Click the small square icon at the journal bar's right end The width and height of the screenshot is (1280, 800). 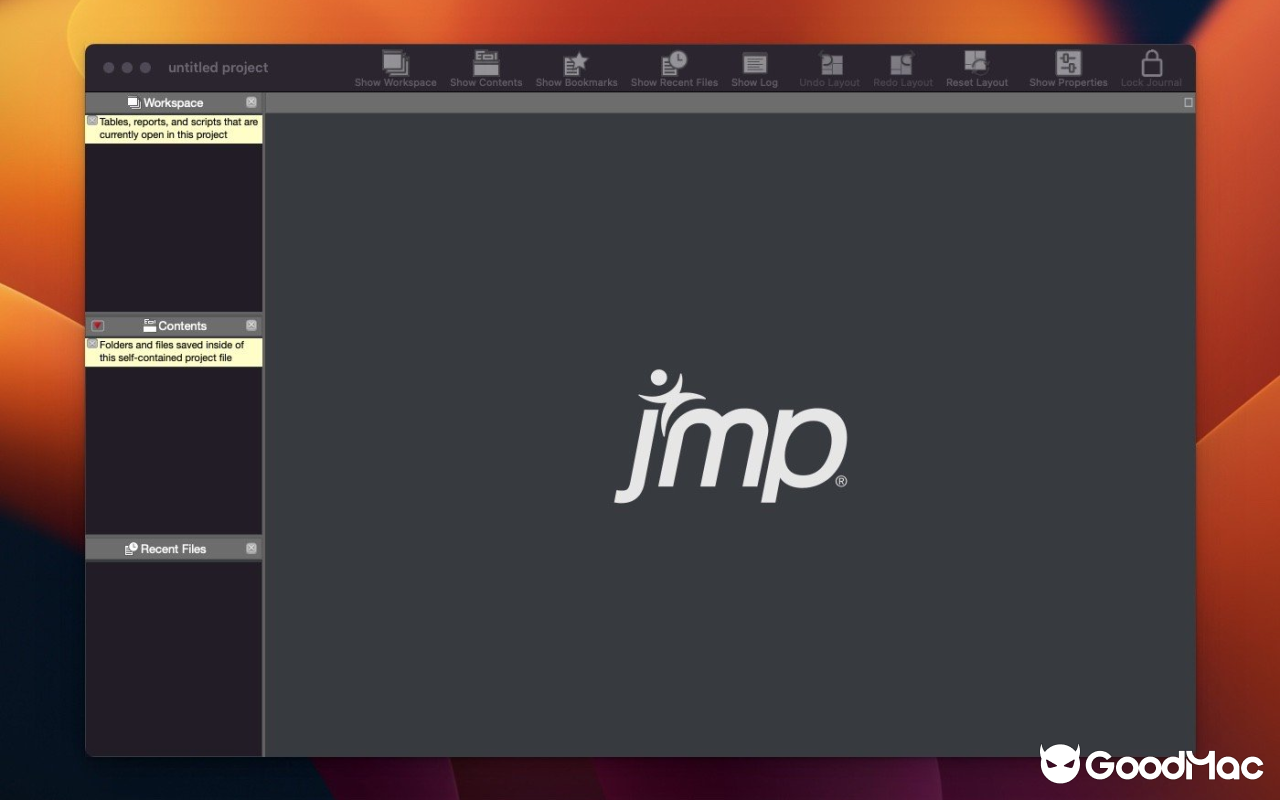(x=1187, y=101)
